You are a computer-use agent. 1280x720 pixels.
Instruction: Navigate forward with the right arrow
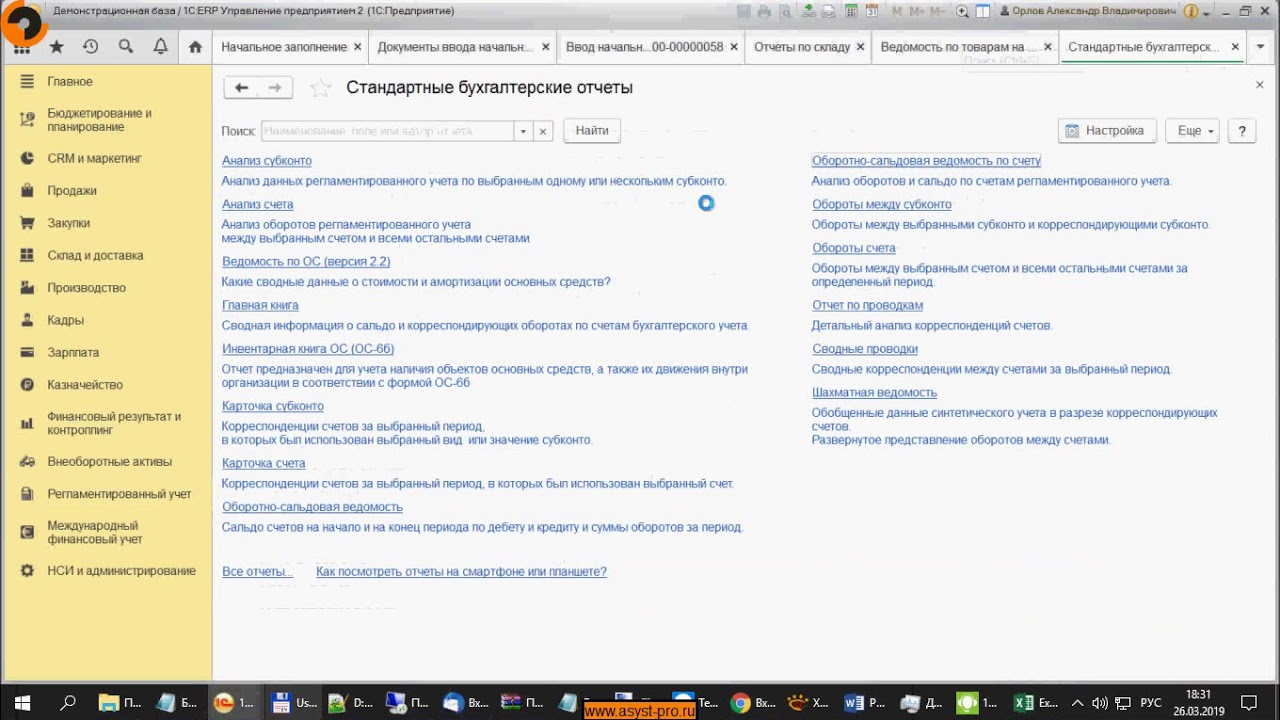click(x=275, y=88)
